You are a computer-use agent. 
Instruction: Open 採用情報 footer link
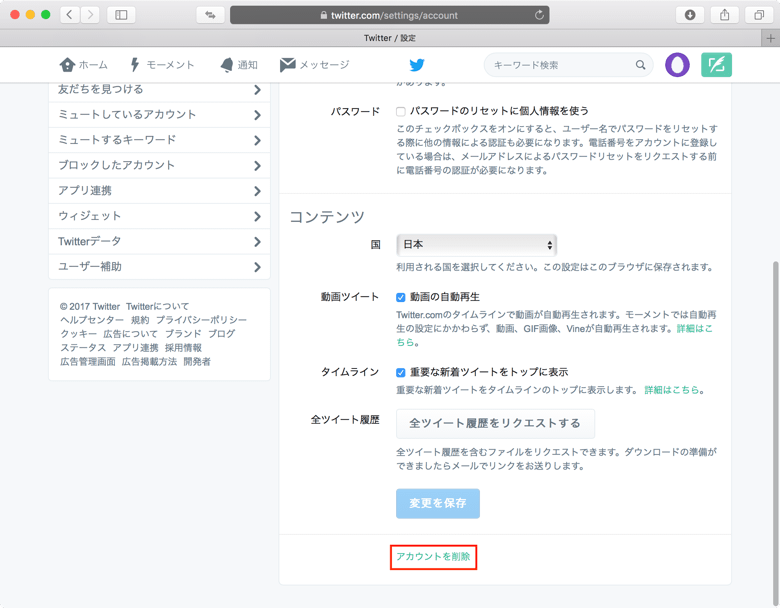(183, 348)
